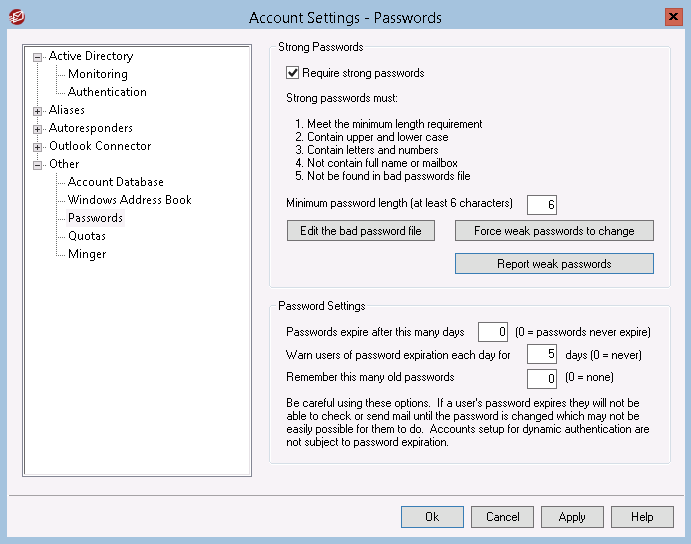Click the passwords expire days field
Screen dimensions: 691x544
click(493, 332)
